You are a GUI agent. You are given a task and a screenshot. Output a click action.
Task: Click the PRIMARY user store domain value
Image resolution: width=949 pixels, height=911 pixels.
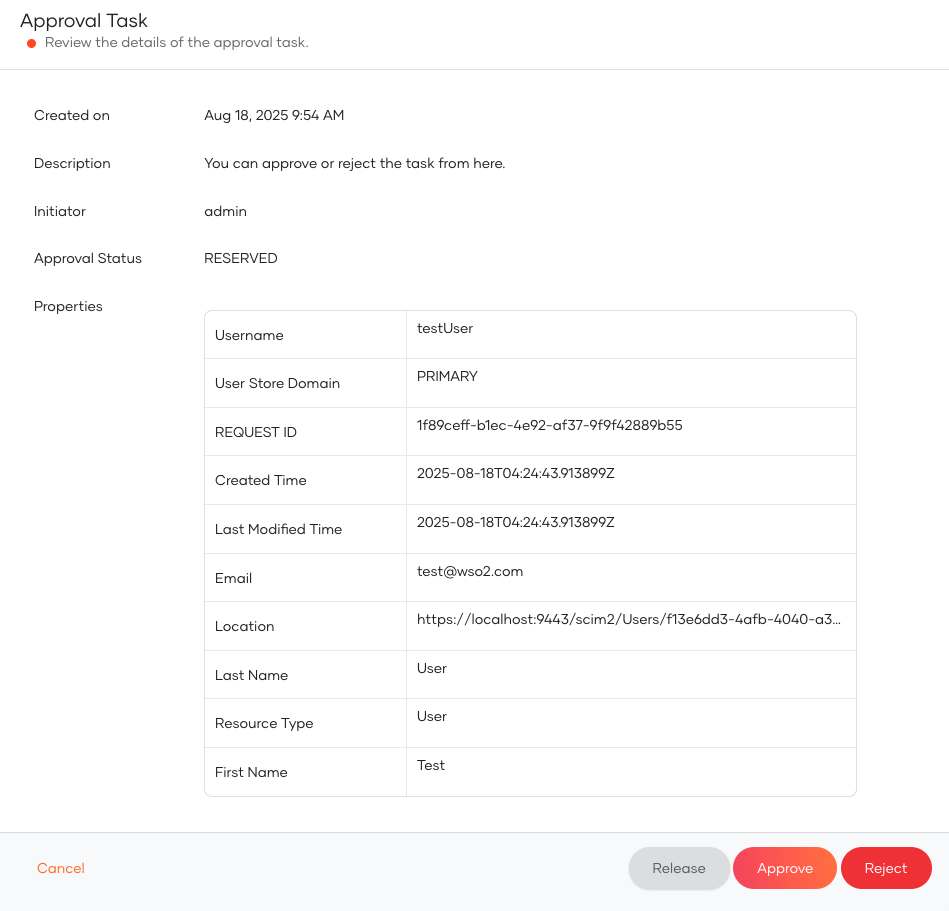click(x=447, y=377)
